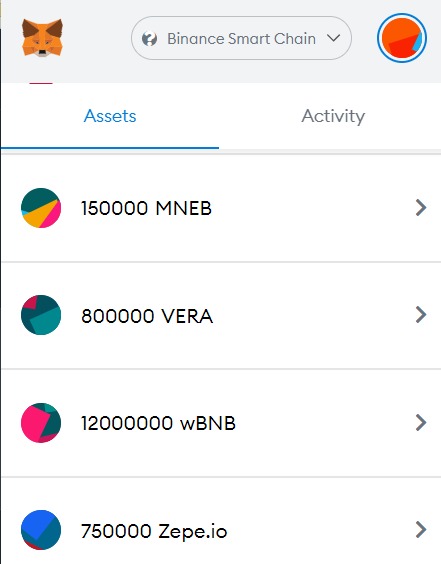Click the Zepe.io token icon
This screenshot has width=441, height=564.
[x=41, y=530]
